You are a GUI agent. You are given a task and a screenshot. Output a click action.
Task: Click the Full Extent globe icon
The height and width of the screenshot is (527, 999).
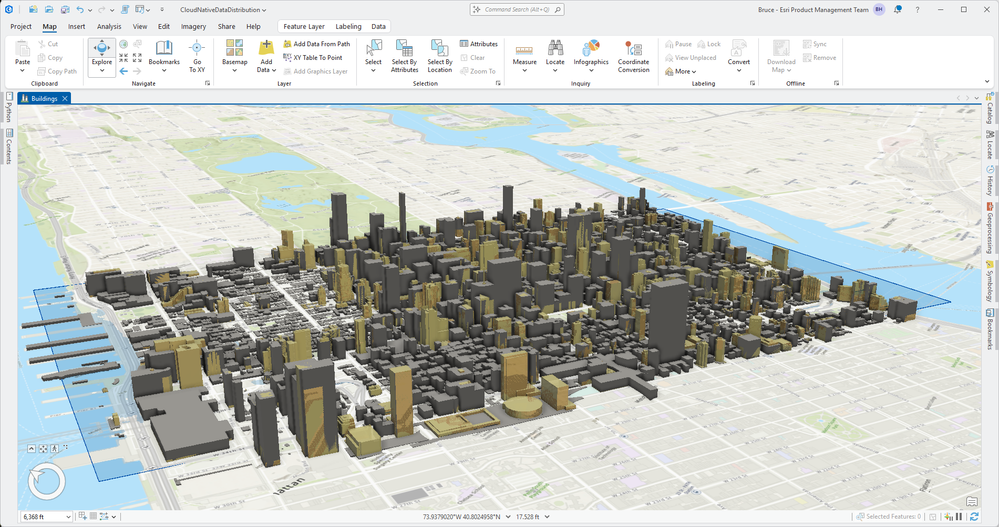[124, 44]
